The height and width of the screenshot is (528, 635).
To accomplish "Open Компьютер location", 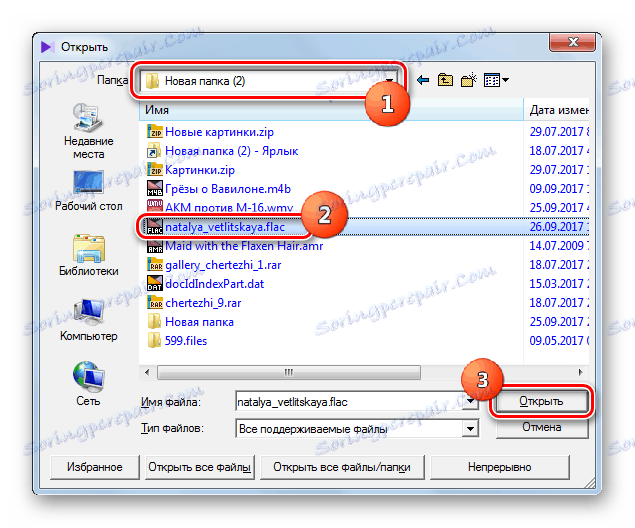I will coord(88,320).
